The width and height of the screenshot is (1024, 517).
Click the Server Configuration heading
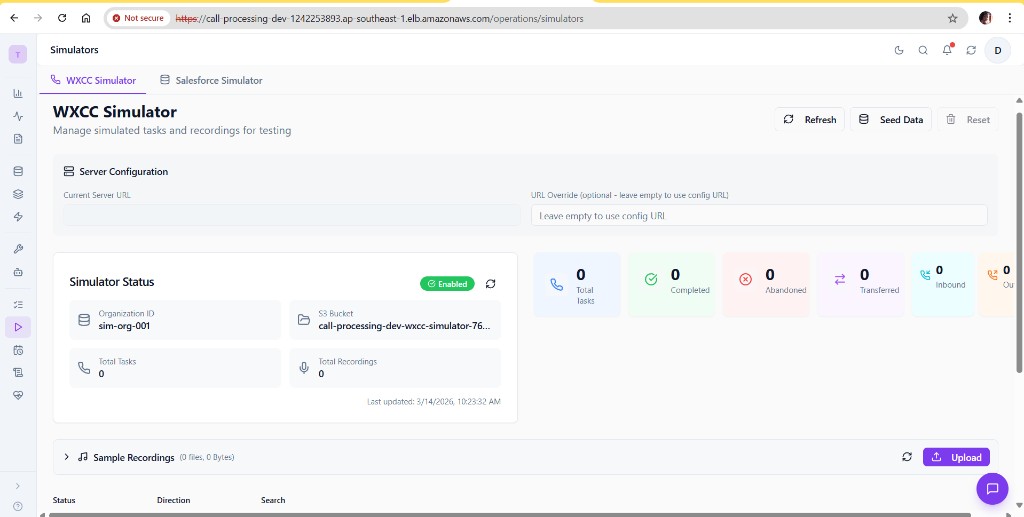click(x=123, y=172)
